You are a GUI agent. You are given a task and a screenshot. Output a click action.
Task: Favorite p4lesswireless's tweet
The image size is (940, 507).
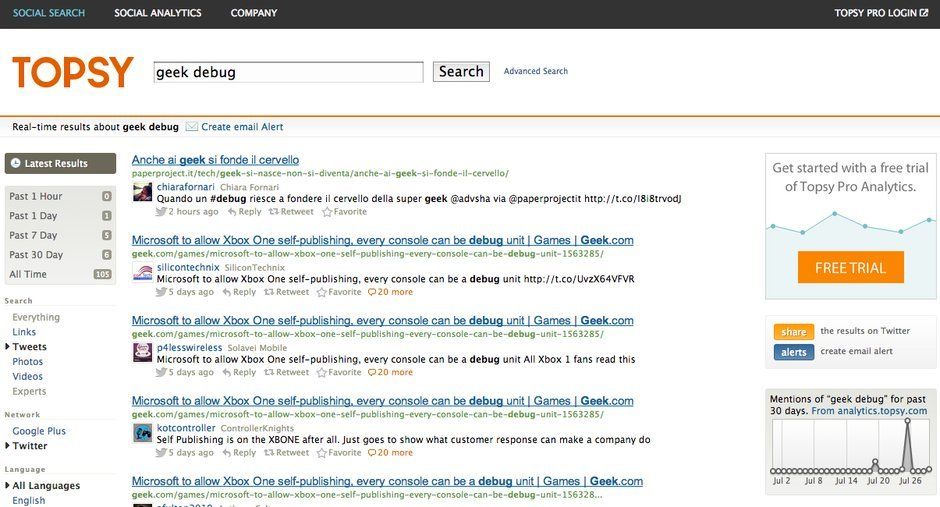coord(339,372)
